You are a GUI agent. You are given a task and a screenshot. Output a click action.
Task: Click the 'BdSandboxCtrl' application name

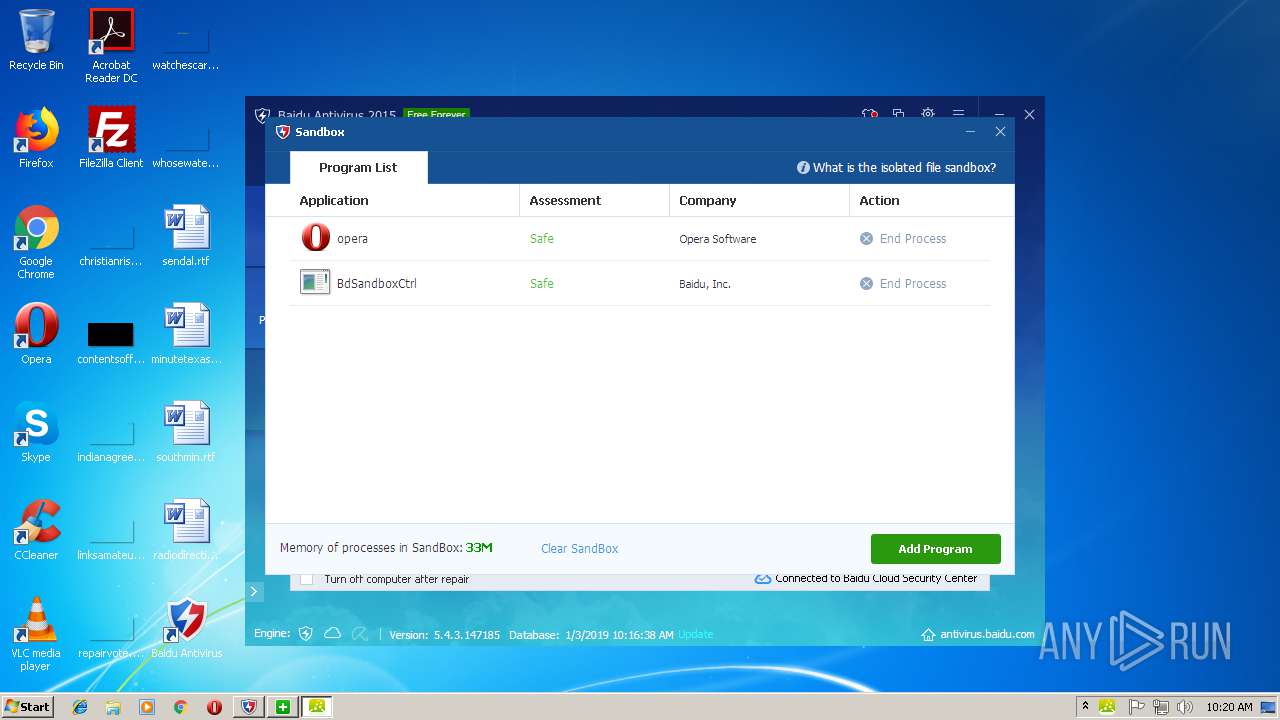point(376,284)
